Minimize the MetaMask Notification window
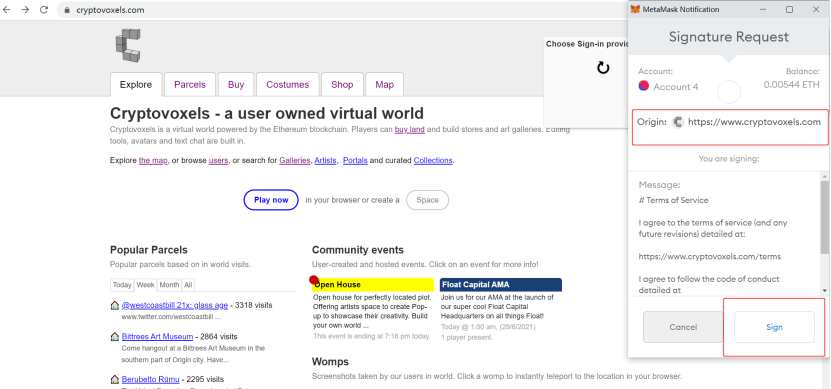The height and width of the screenshot is (389, 831). (x=763, y=10)
